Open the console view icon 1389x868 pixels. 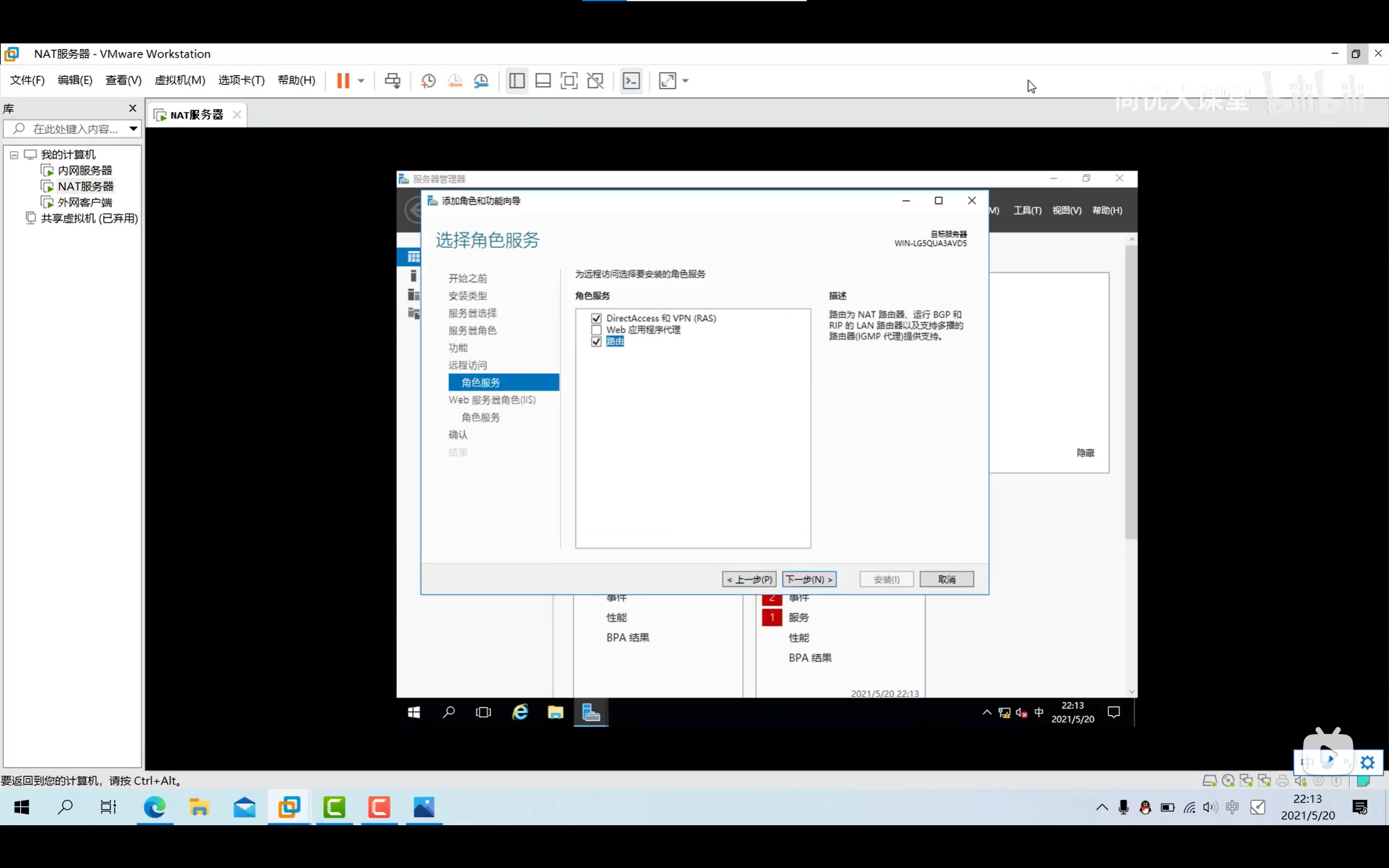[631, 81]
